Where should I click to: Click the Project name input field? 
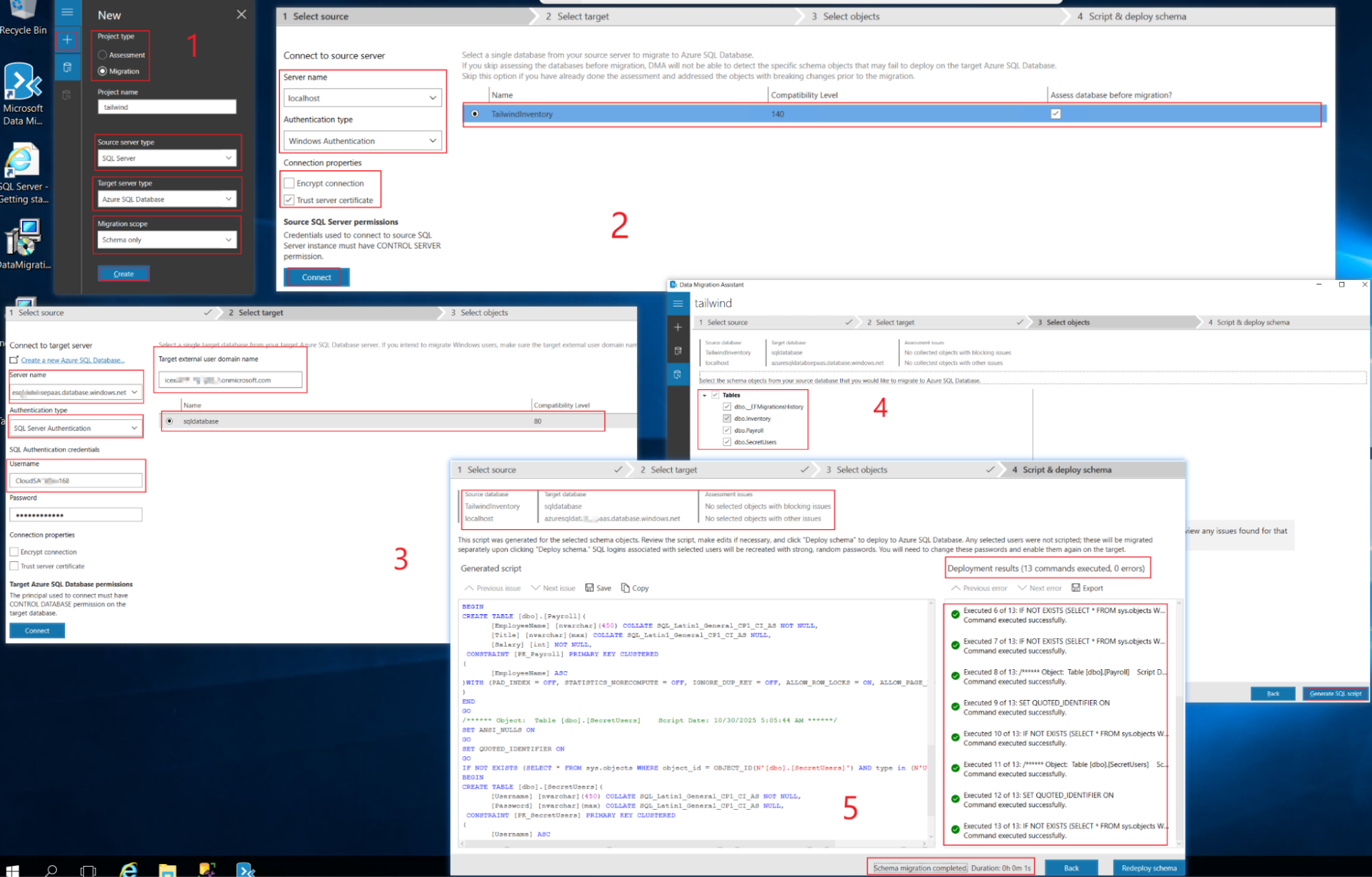pyautogui.click(x=167, y=107)
